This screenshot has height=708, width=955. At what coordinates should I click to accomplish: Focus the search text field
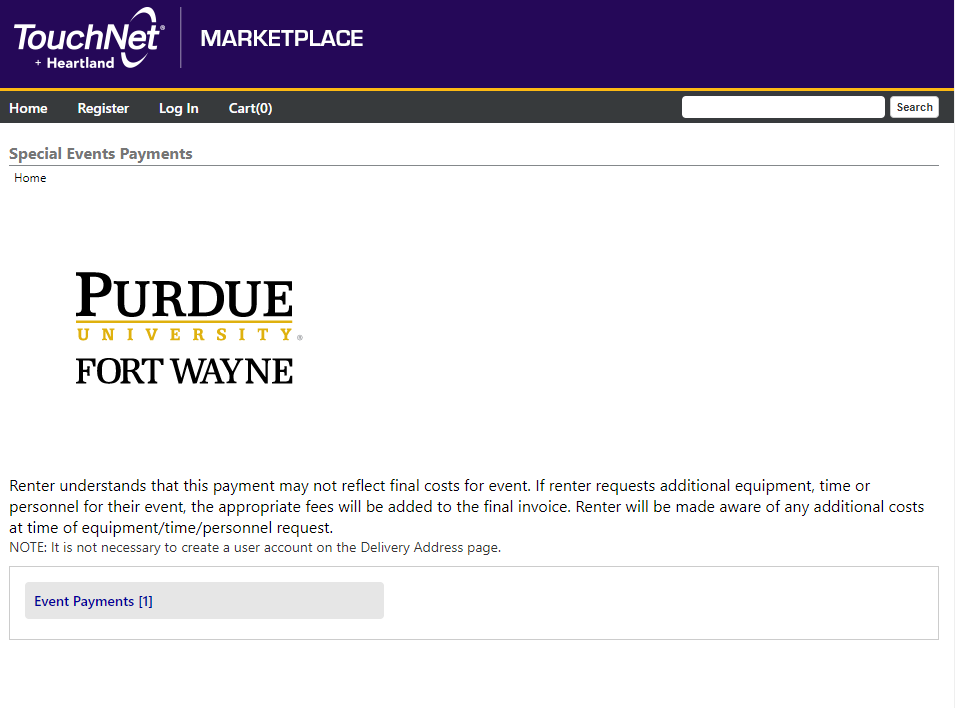[783, 107]
